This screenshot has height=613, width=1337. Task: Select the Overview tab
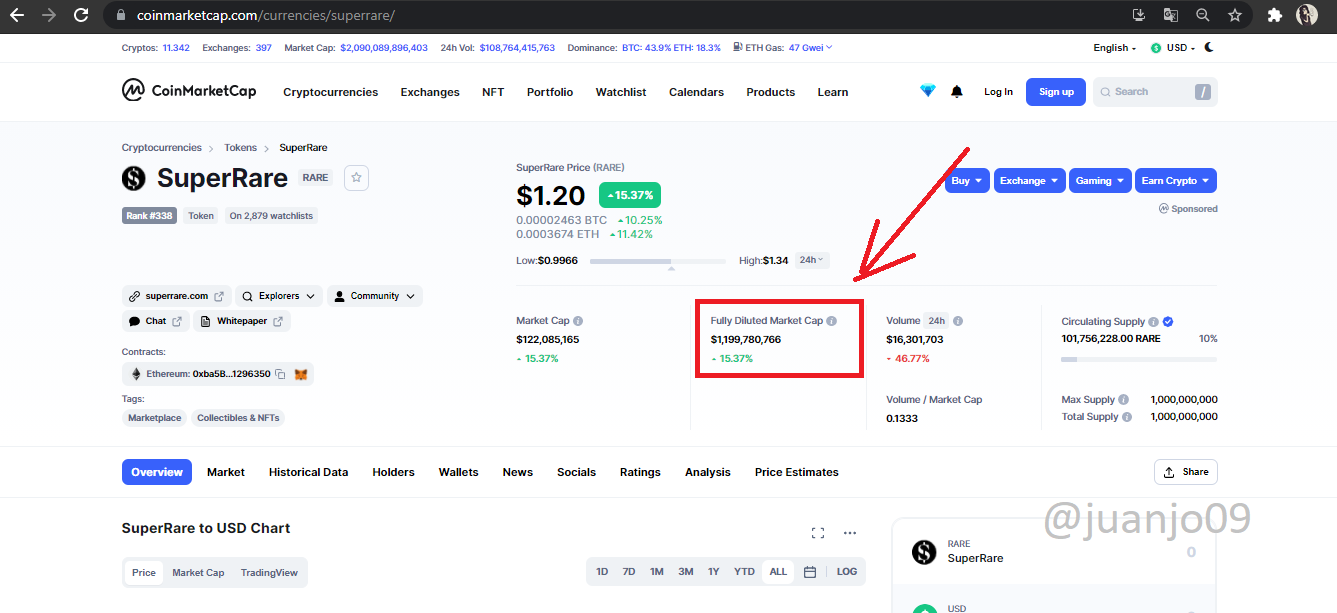click(x=157, y=472)
